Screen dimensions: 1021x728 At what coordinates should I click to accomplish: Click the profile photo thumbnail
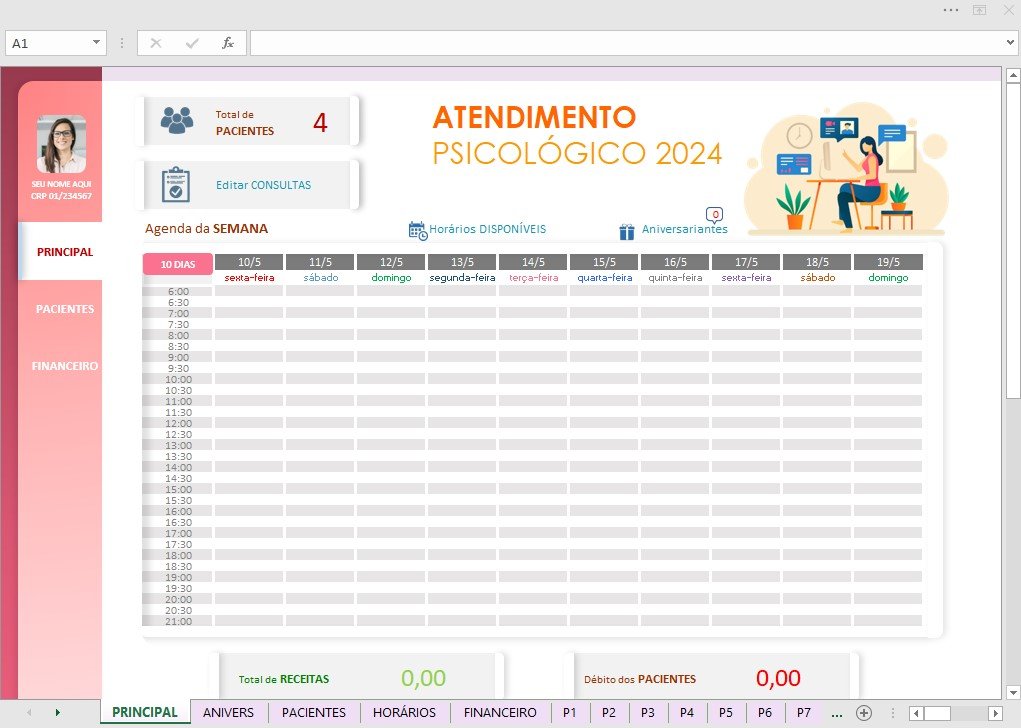(61, 145)
